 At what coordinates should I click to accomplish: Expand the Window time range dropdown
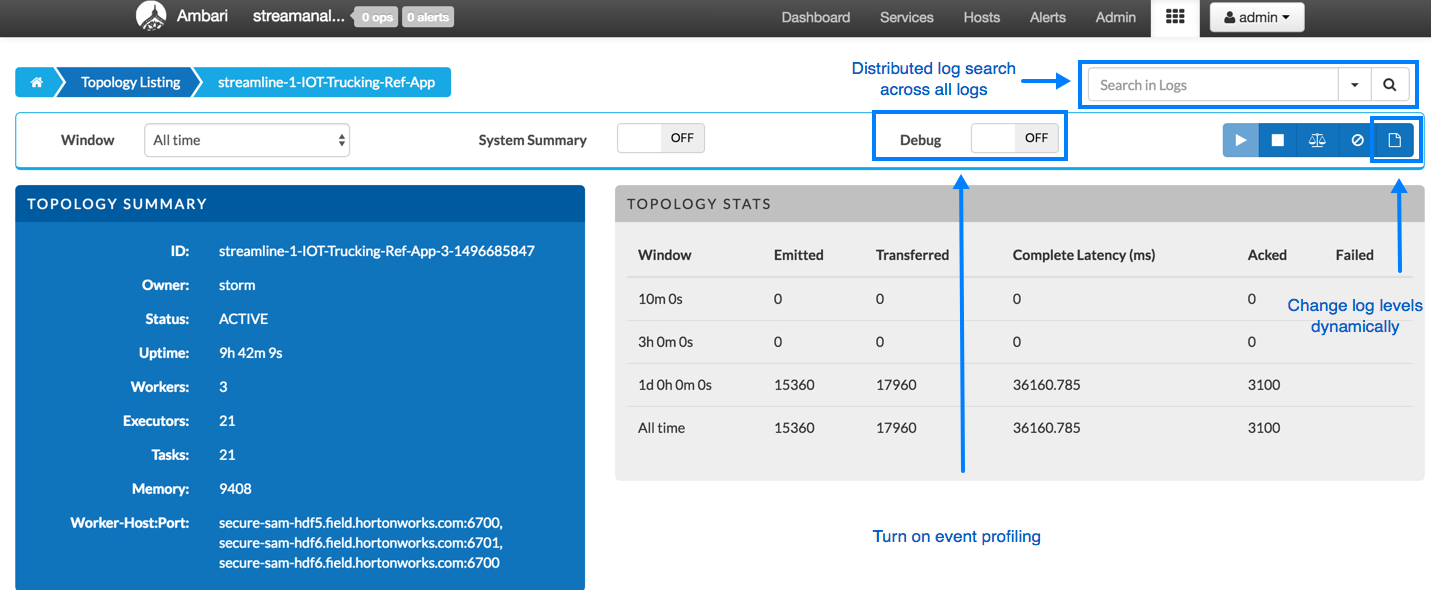coord(247,141)
